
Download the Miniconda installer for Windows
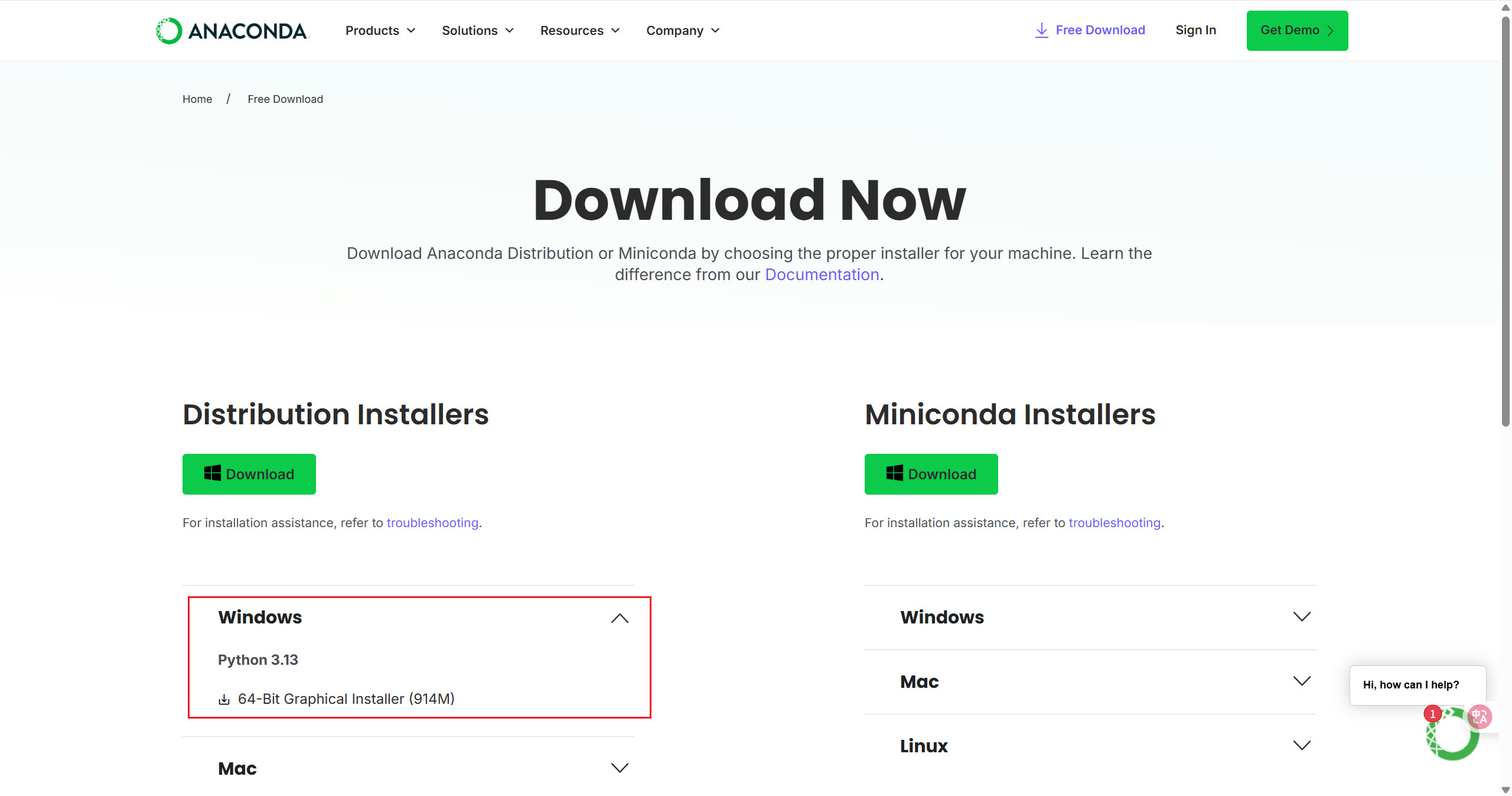tap(931, 474)
